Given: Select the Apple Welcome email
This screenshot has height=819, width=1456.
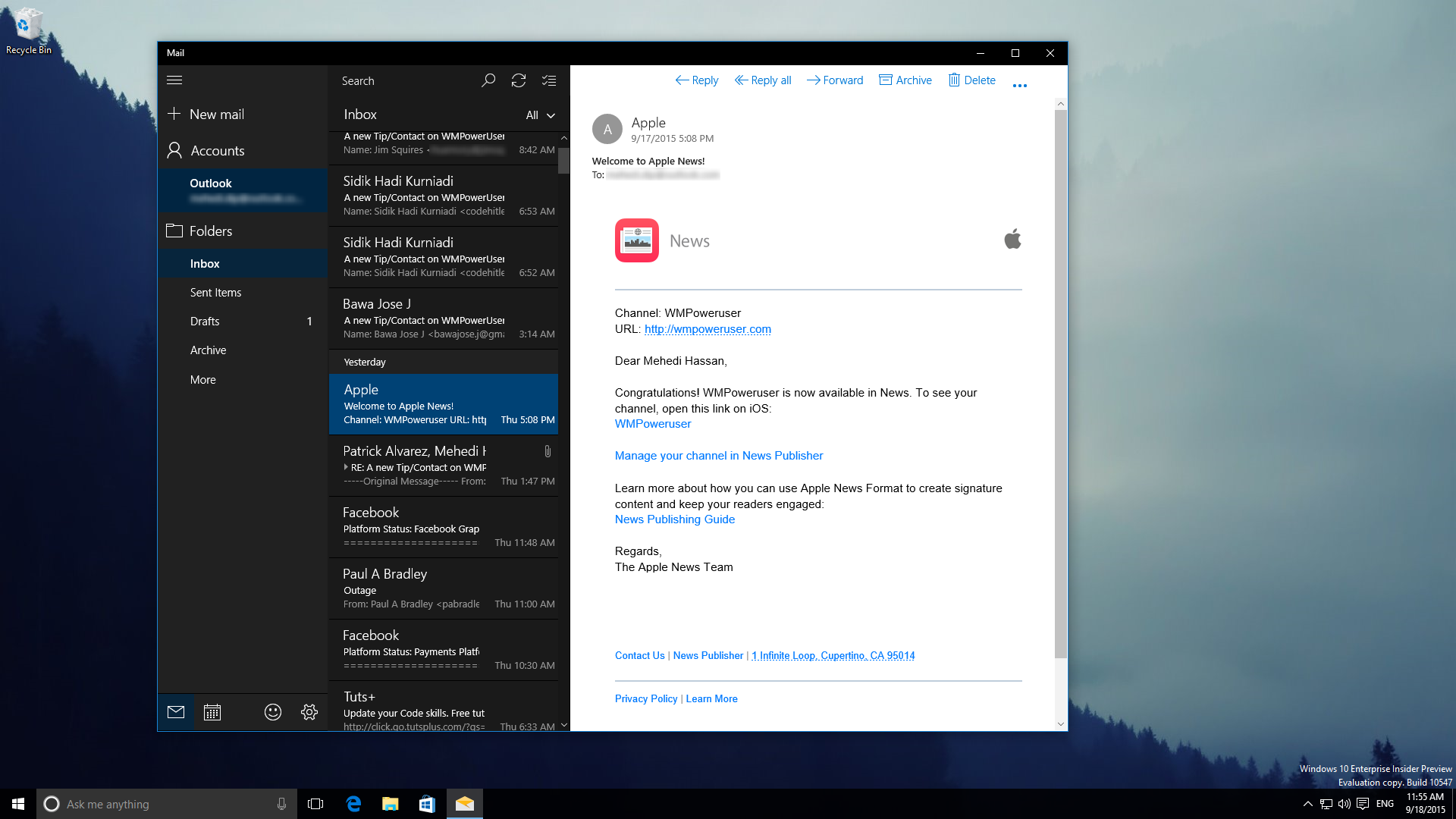Looking at the screenshot, I should [x=444, y=404].
